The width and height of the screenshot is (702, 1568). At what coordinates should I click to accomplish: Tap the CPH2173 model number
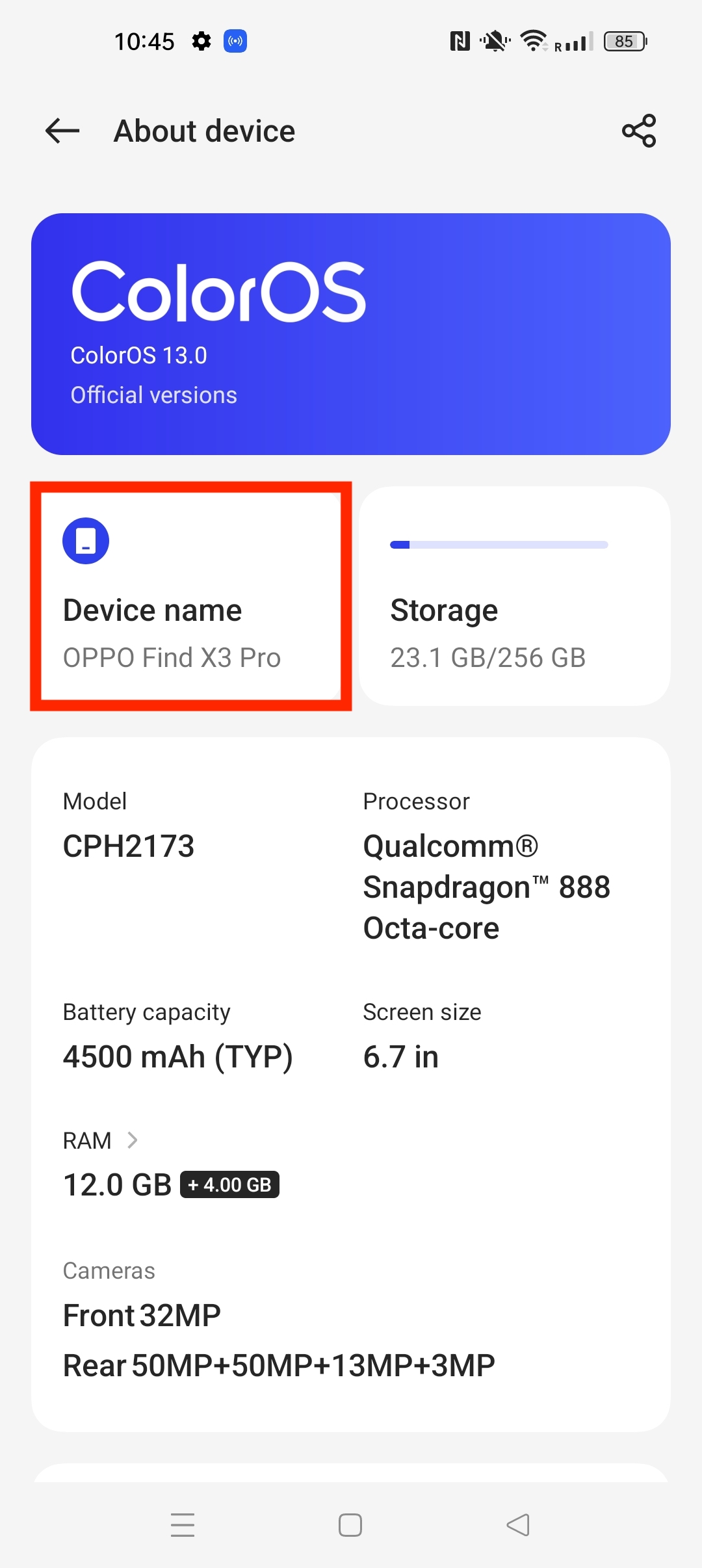[x=129, y=846]
